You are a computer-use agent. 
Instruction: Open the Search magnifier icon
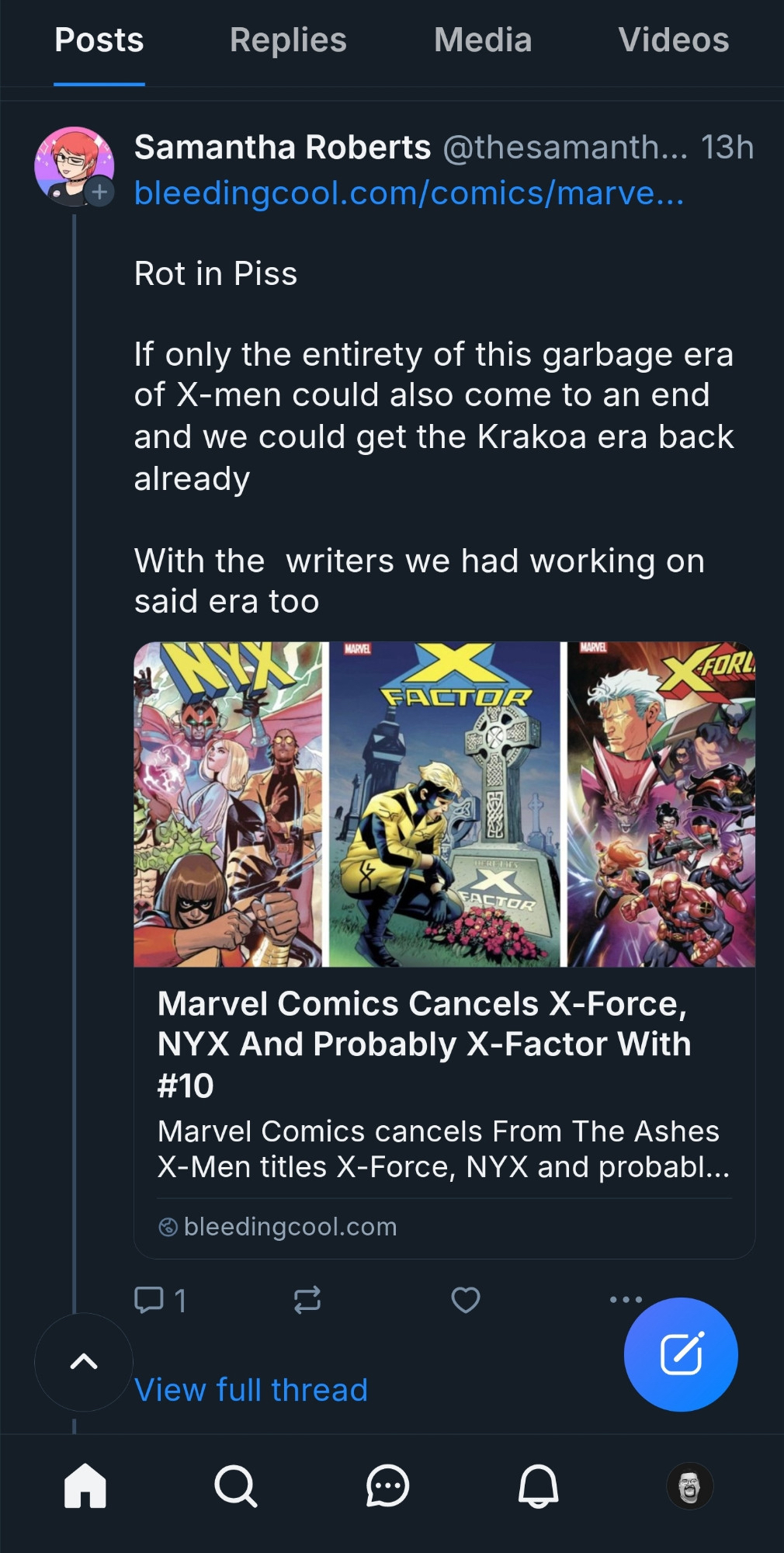(235, 1485)
